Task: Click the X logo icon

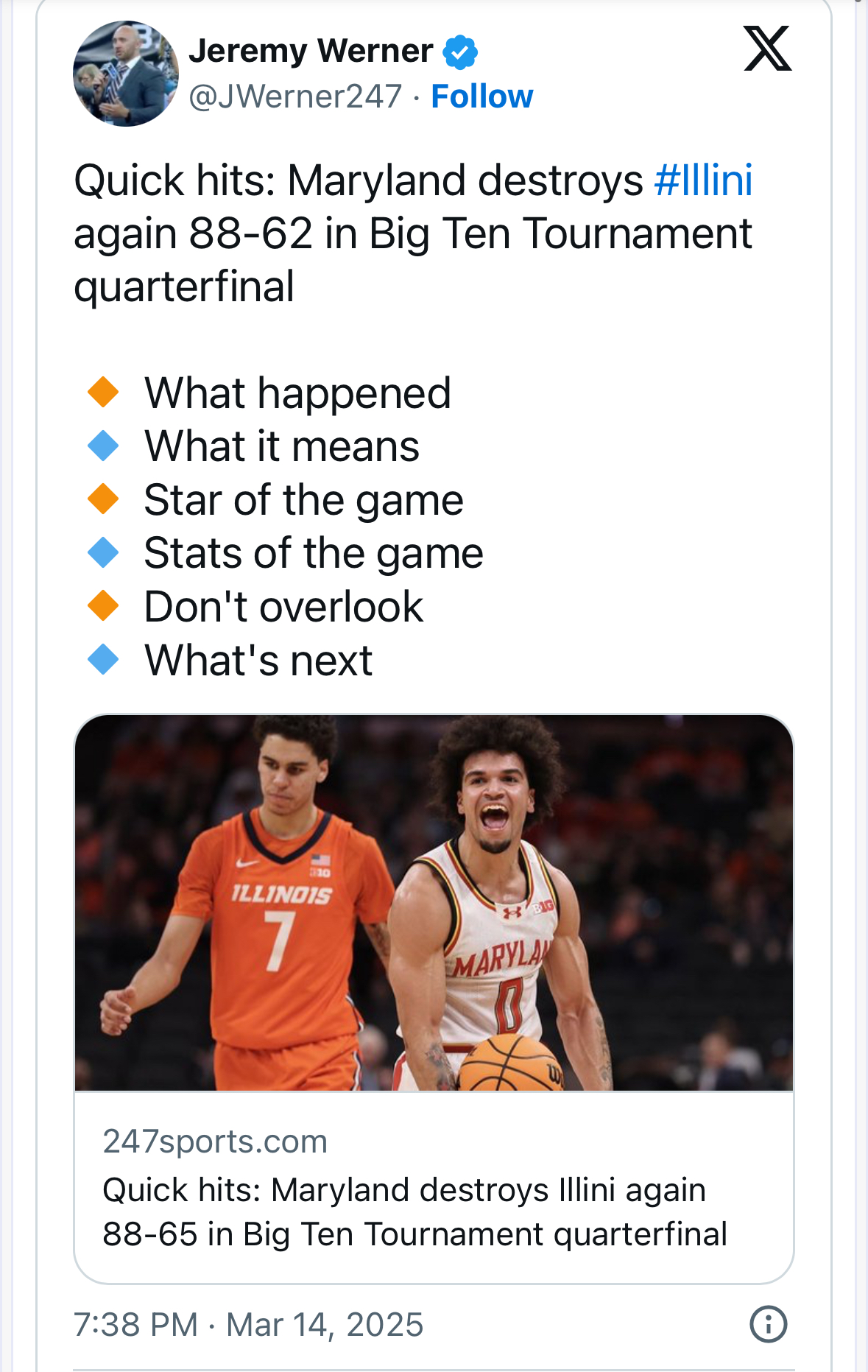Action: point(767,49)
